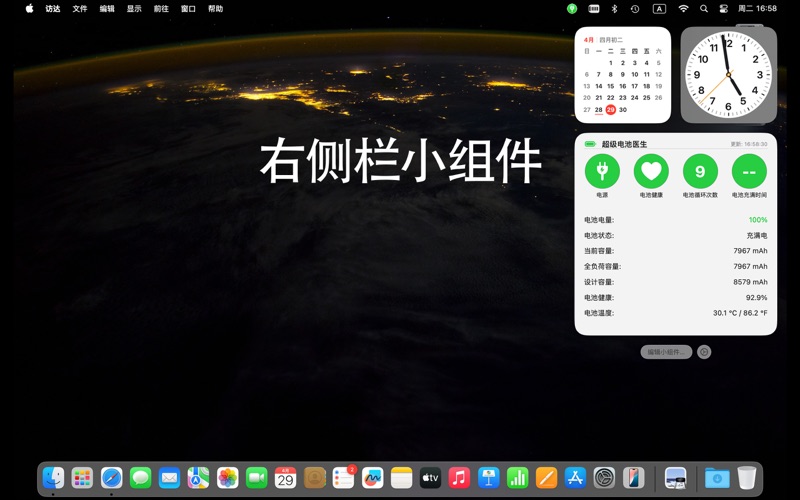The image size is (800, 500).
Task: Click the analog clock widget
Action: pos(729,75)
